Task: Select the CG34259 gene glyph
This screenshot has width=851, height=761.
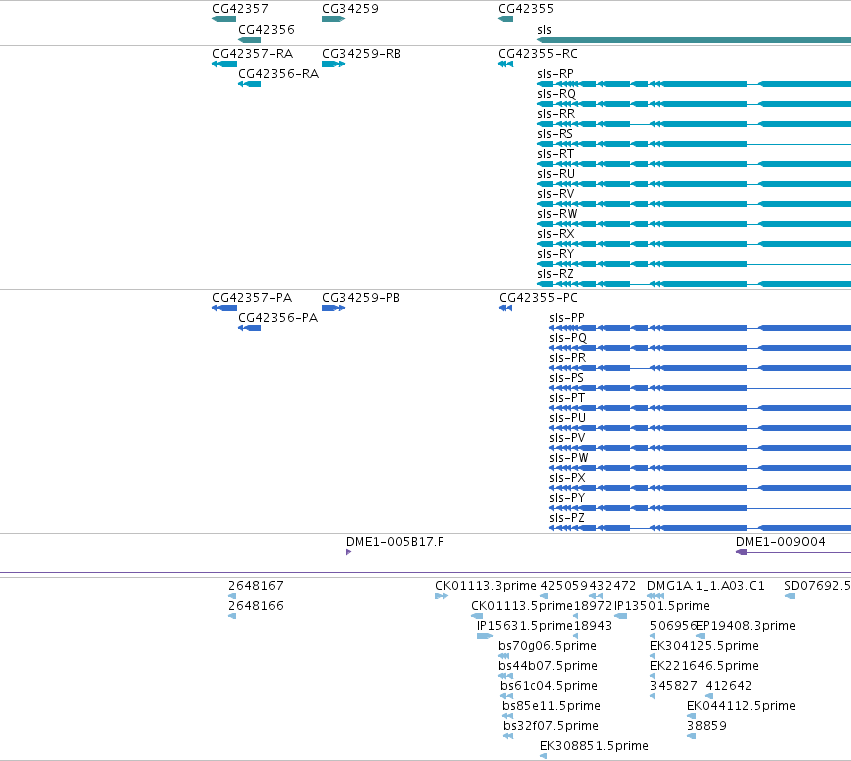Action: pyautogui.click(x=333, y=19)
